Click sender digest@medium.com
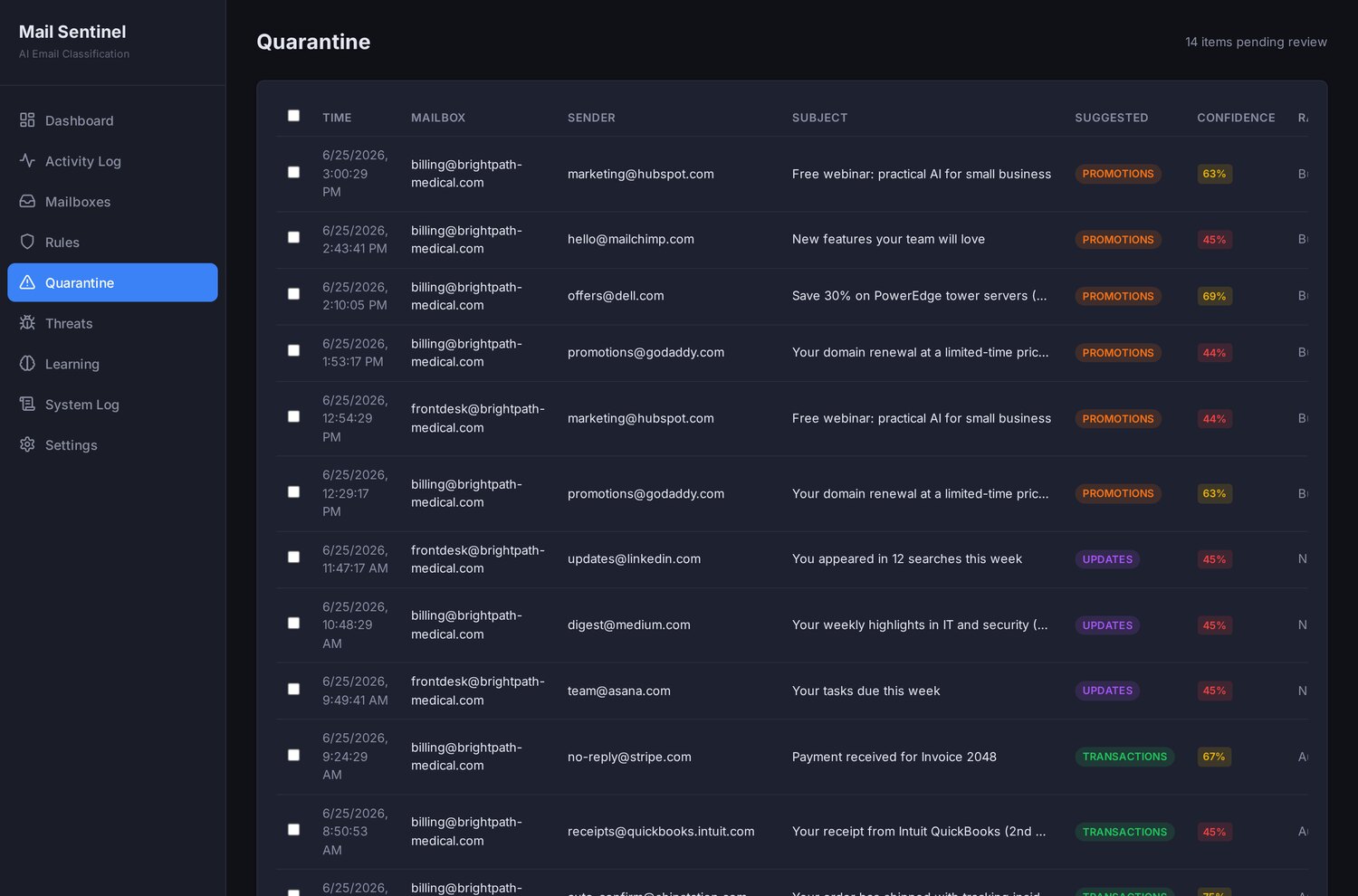 (629, 625)
